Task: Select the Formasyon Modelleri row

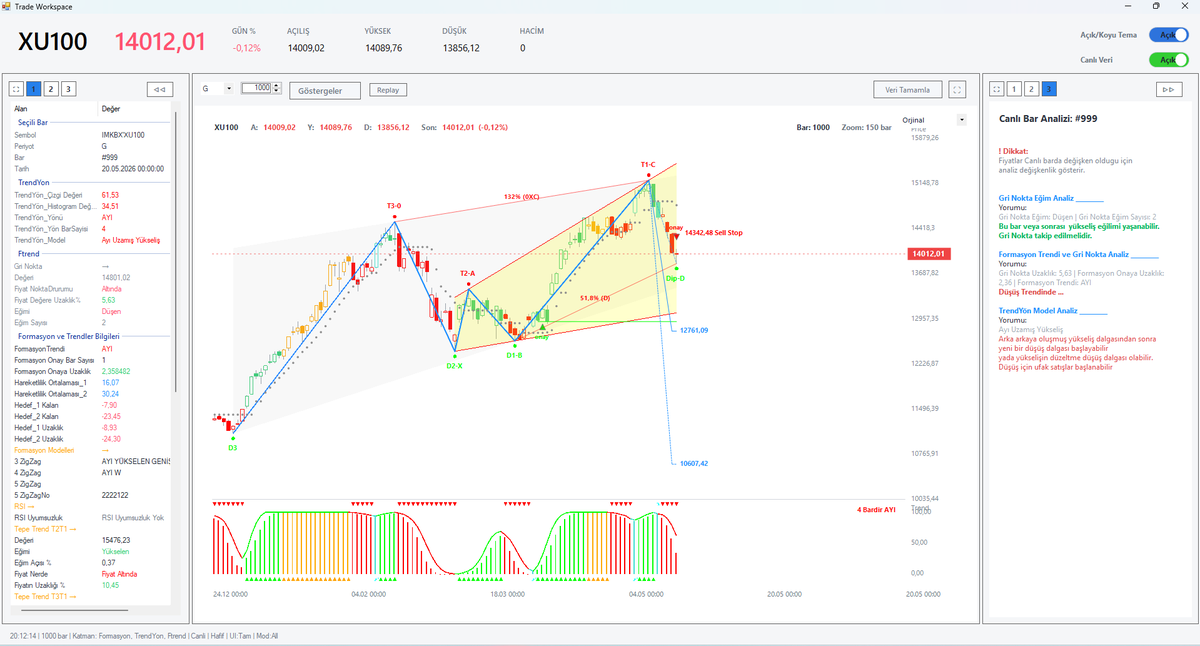Action: 92,450
